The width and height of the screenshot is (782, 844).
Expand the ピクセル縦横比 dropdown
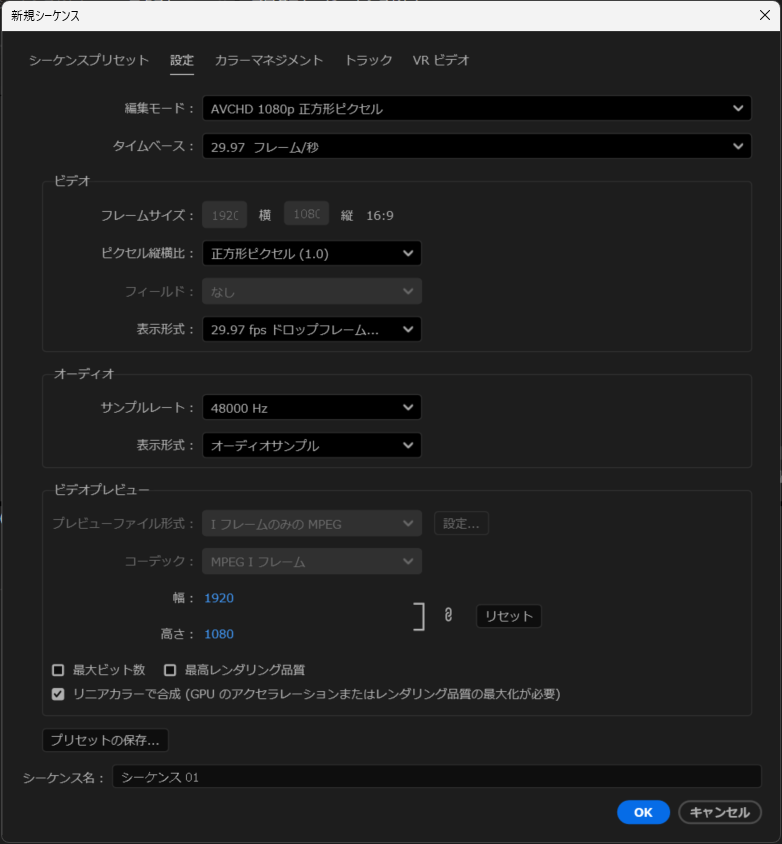(x=312, y=254)
